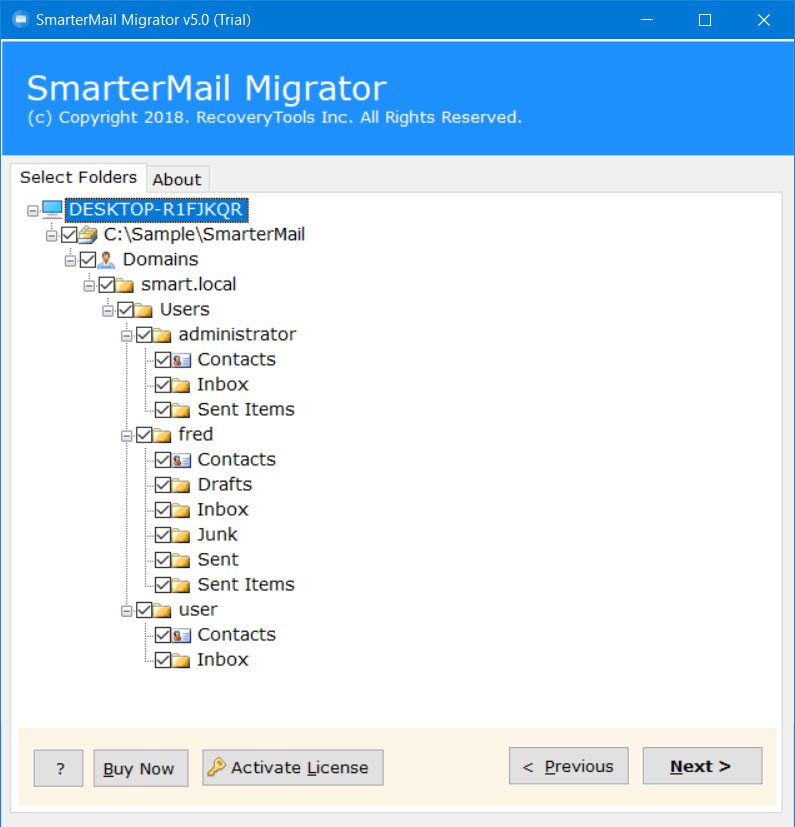Open the Select Folders tab

tap(78, 177)
